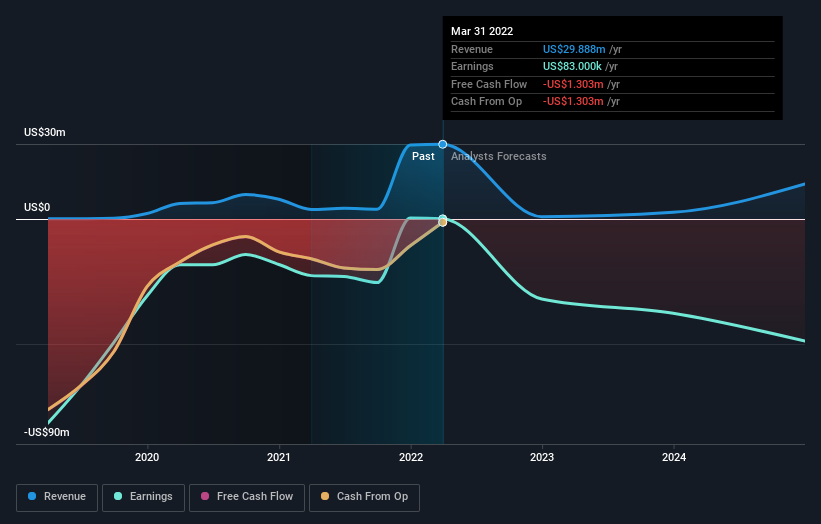
Task: Click the US$29.888m revenue value
Action: [574, 49]
